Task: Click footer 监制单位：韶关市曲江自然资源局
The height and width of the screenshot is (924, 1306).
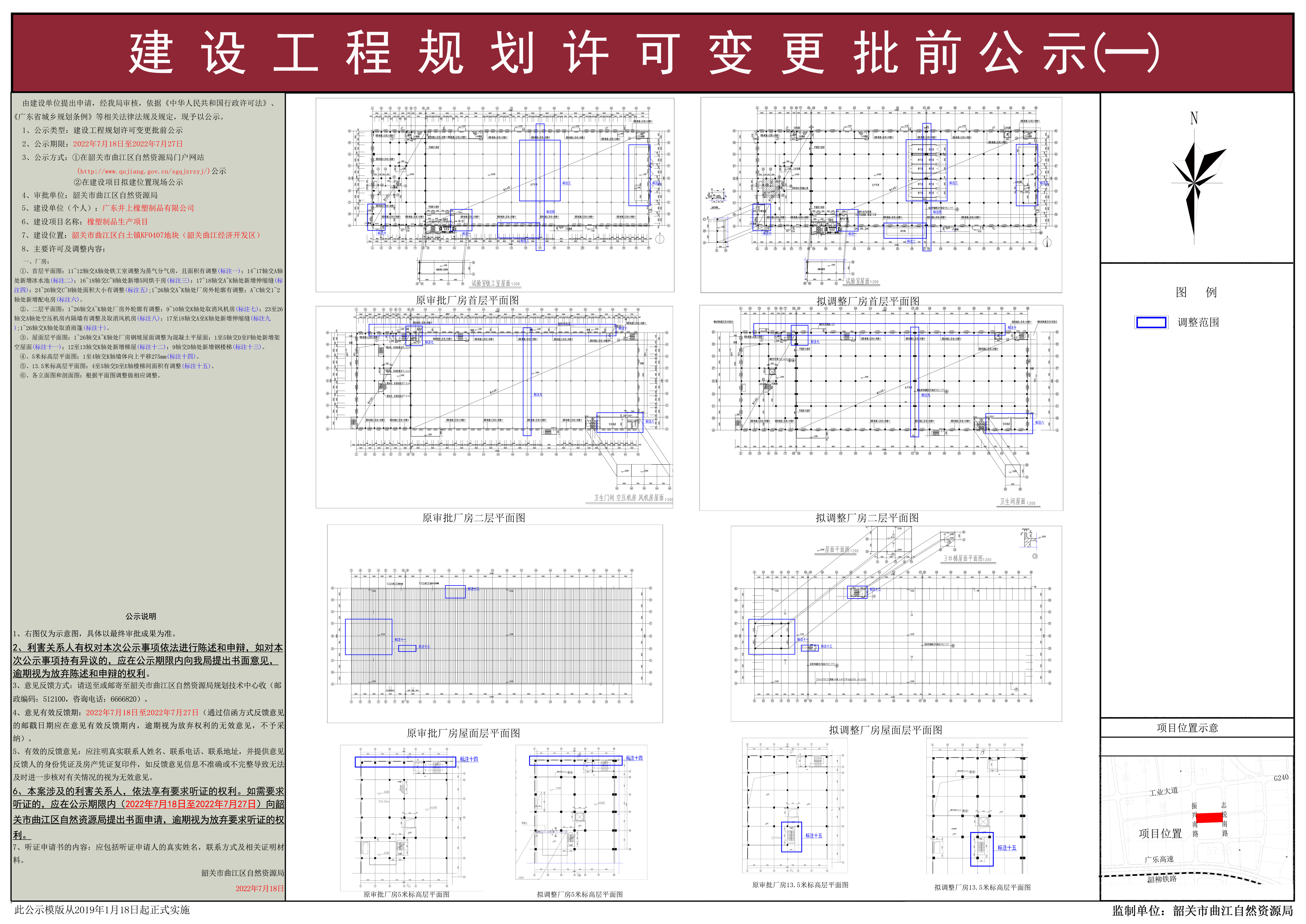Action: [x=1202, y=911]
